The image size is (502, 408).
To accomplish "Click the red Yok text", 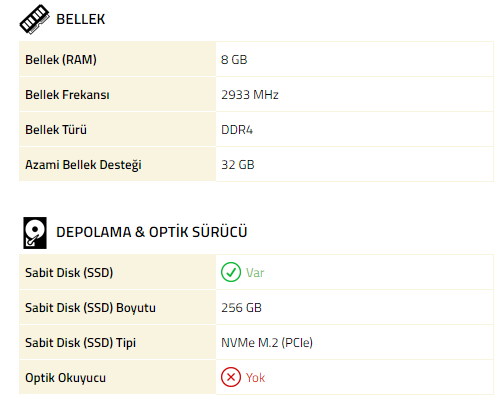I will 255,378.
